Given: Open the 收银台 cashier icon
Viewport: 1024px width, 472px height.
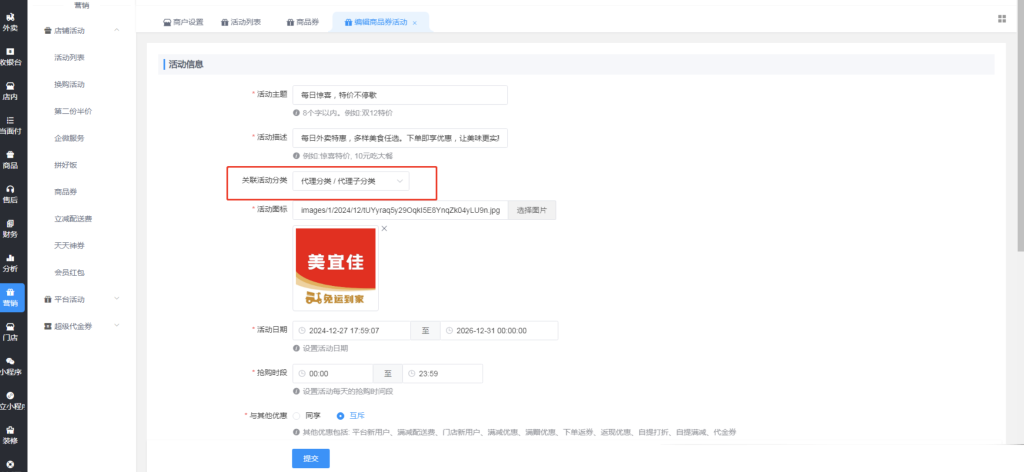Looking at the screenshot, I should (x=10, y=56).
